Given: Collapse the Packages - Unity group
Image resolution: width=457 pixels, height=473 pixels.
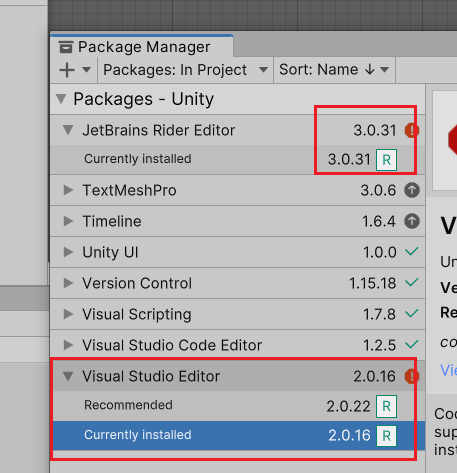Looking at the screenshot, I should click(61, 99).
